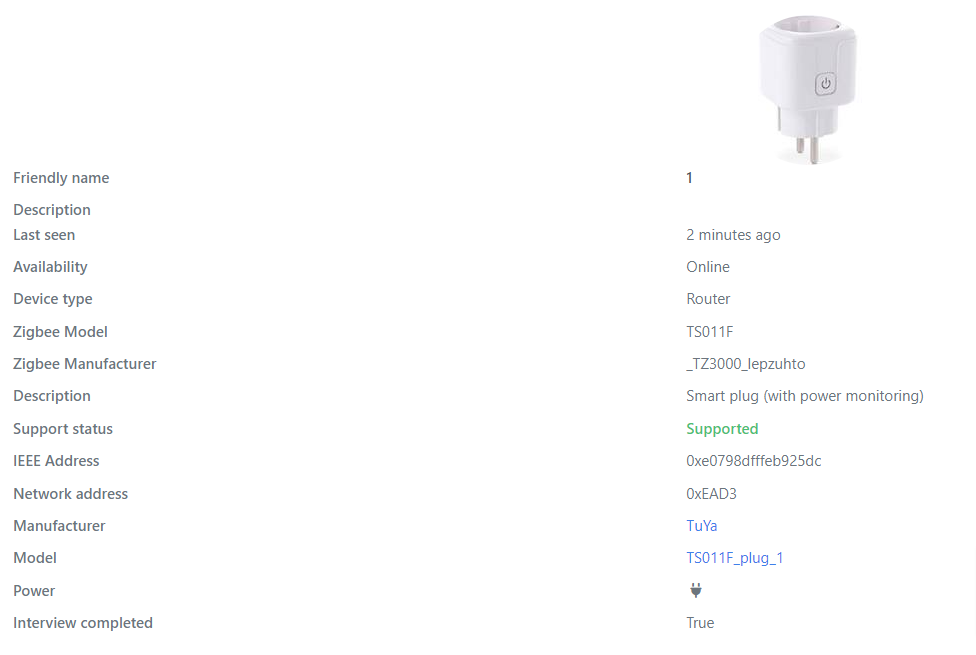Screen dimensions: 976x655
Task: Click the Power row label
Action: point(34,590)
